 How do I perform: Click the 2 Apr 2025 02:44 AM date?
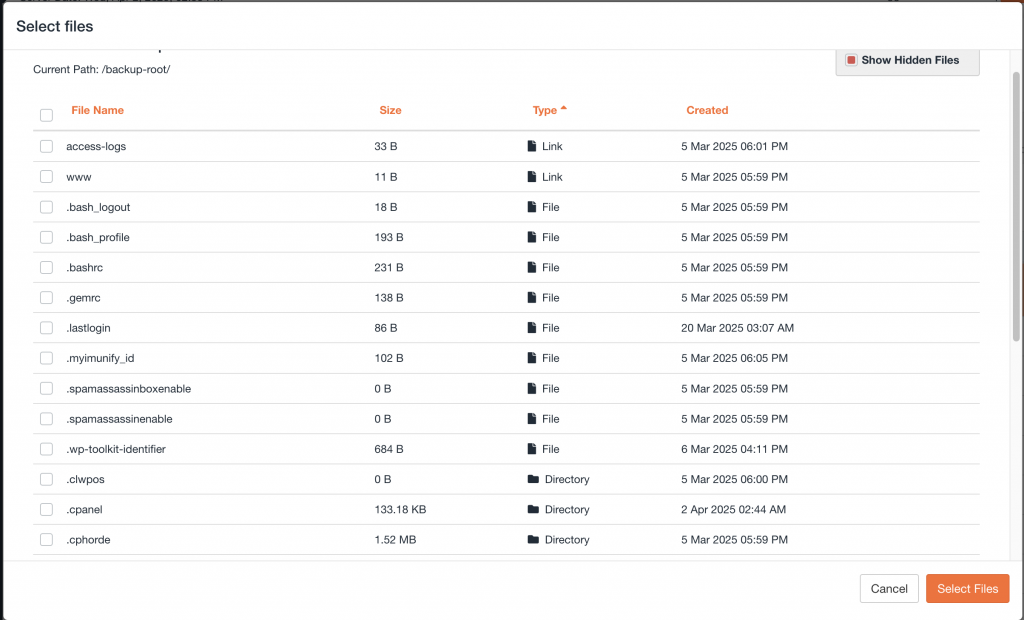[x=733, y=510]
